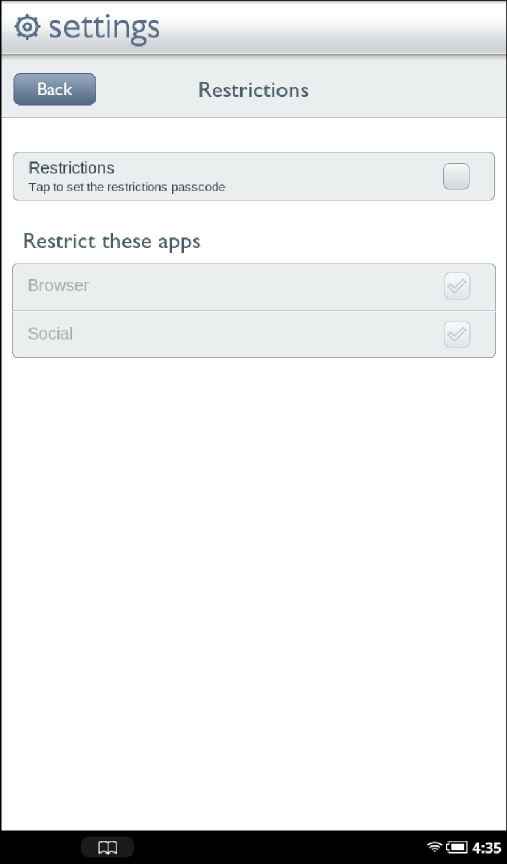507x864 pixels.
Task: Tap the Browser row label
Action: tap(58, 285)
